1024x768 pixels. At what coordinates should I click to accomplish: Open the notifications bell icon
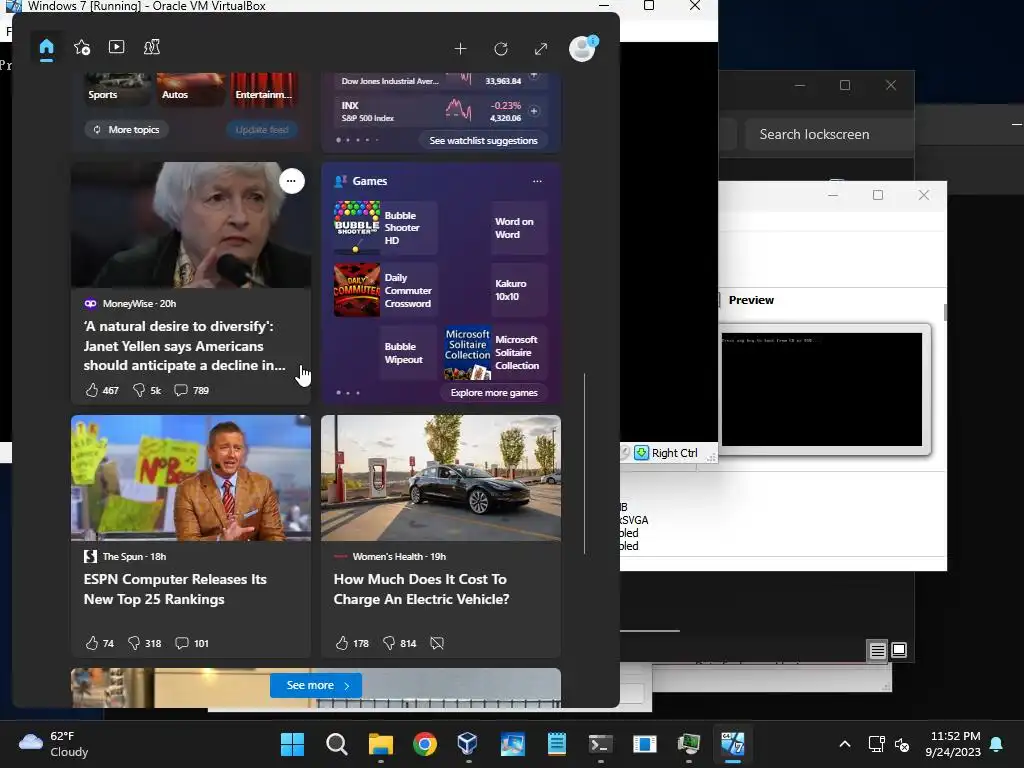pos(997,744)
